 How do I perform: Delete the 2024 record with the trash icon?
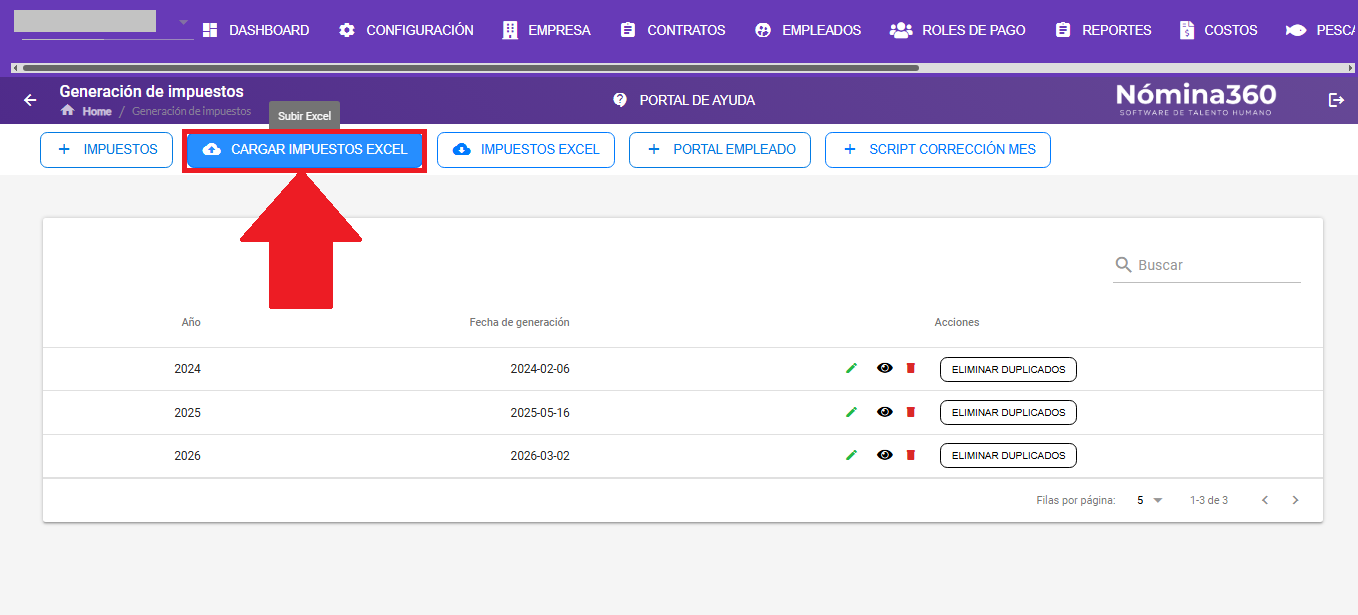point(910,368)
